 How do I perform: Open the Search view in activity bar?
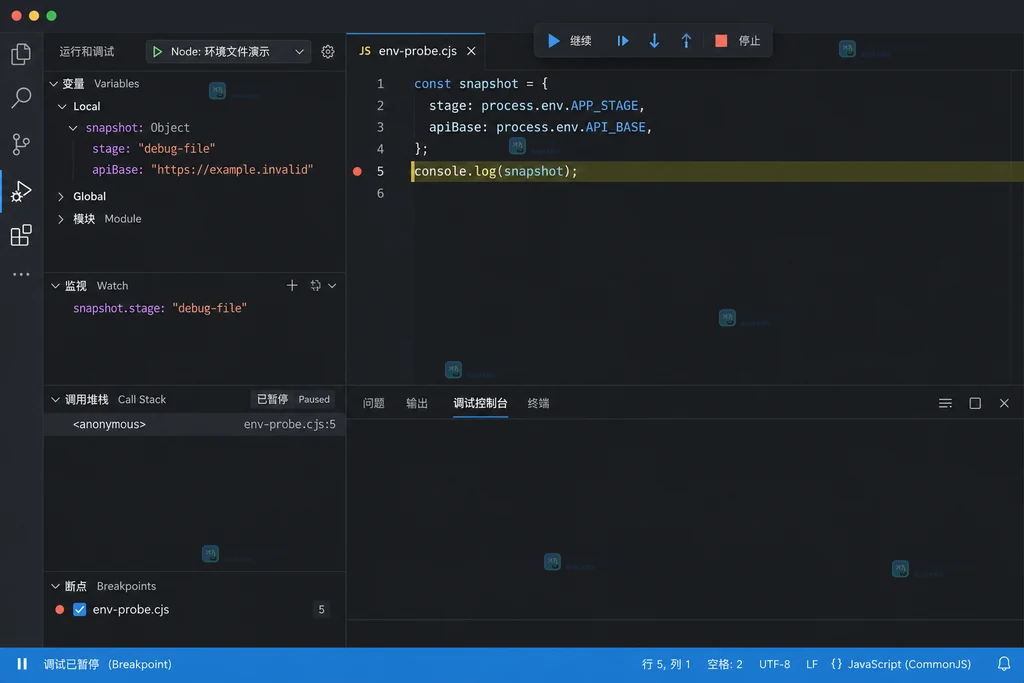21,98
